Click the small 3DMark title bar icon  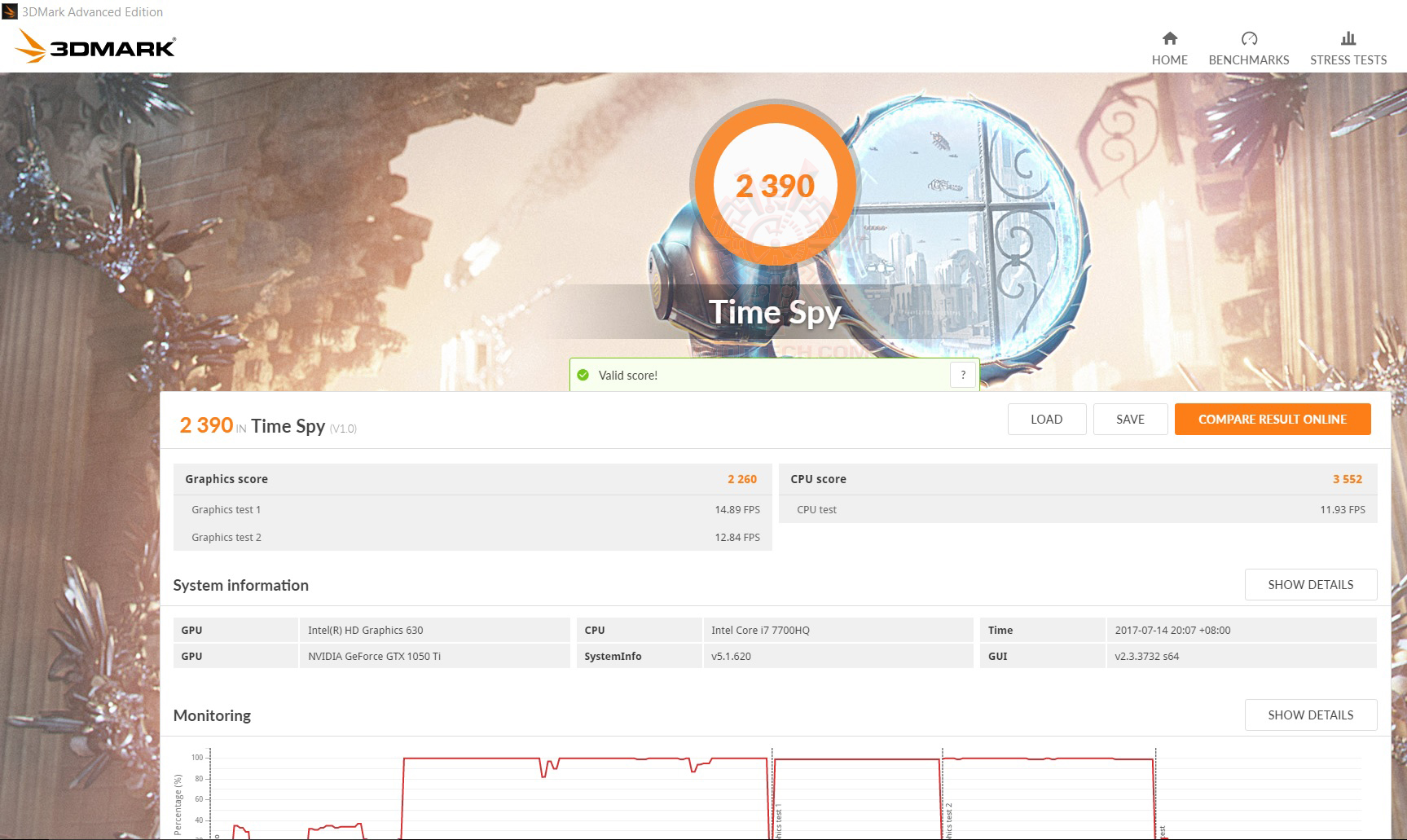click(x=9, y=11)
